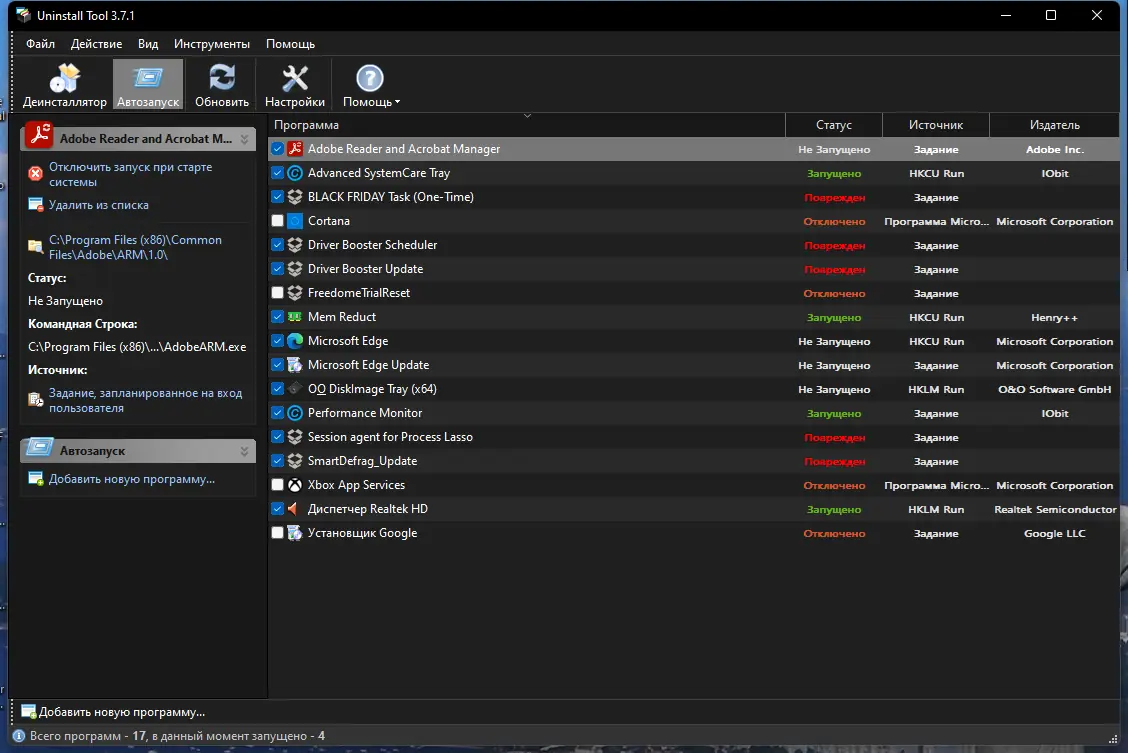Click the Установщик Google row icon

(x=295, y=533)
